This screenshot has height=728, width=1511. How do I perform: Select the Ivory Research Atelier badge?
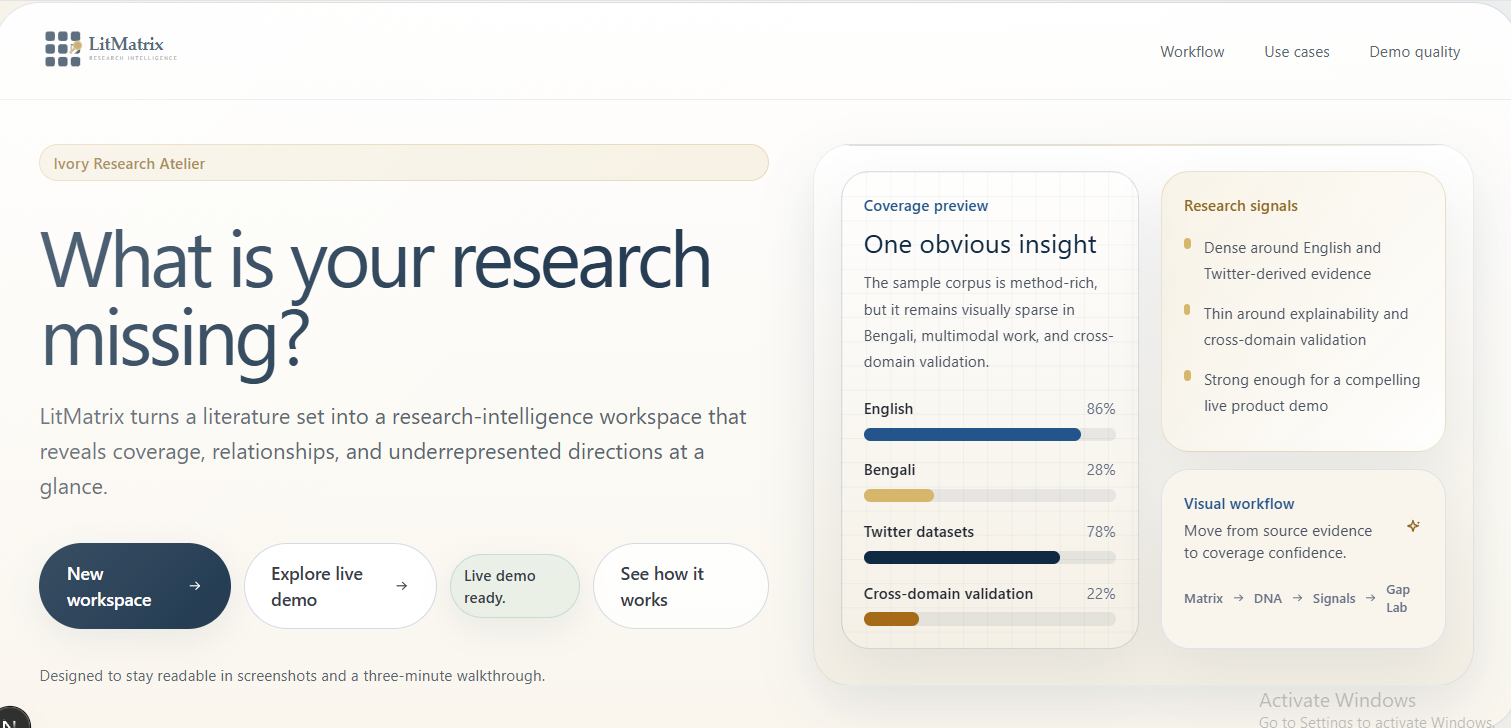(404, 163)
